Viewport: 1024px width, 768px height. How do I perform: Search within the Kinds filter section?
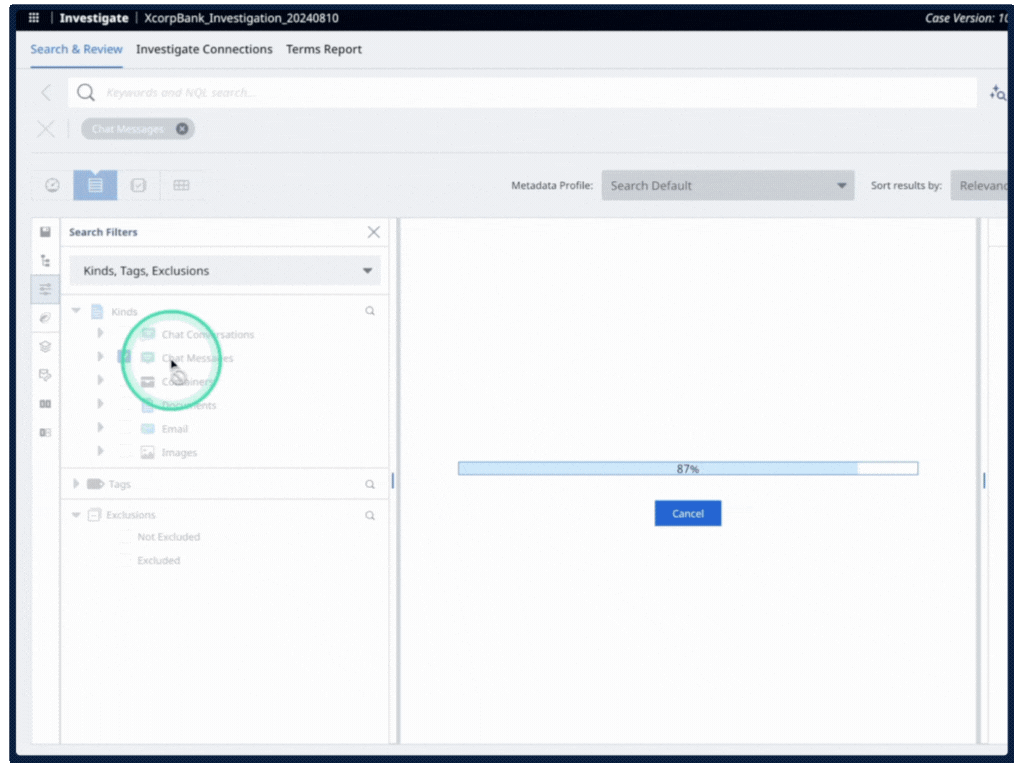tap(370, 311)
